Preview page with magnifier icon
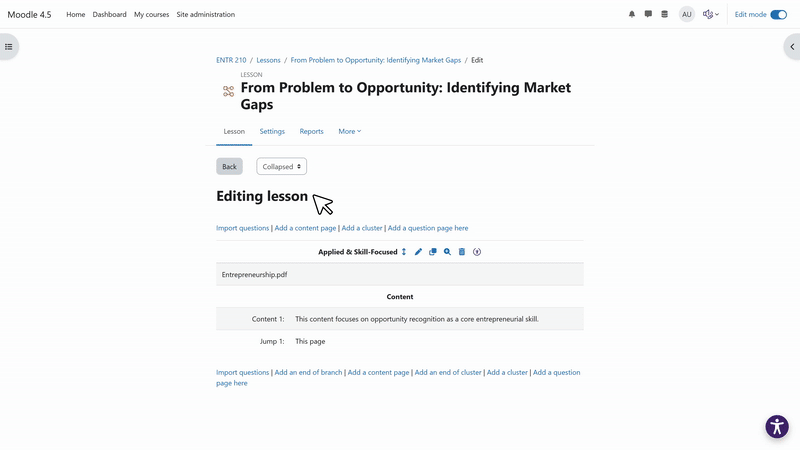This screenshot has height=450, width=800. click(x=447, y=252)
